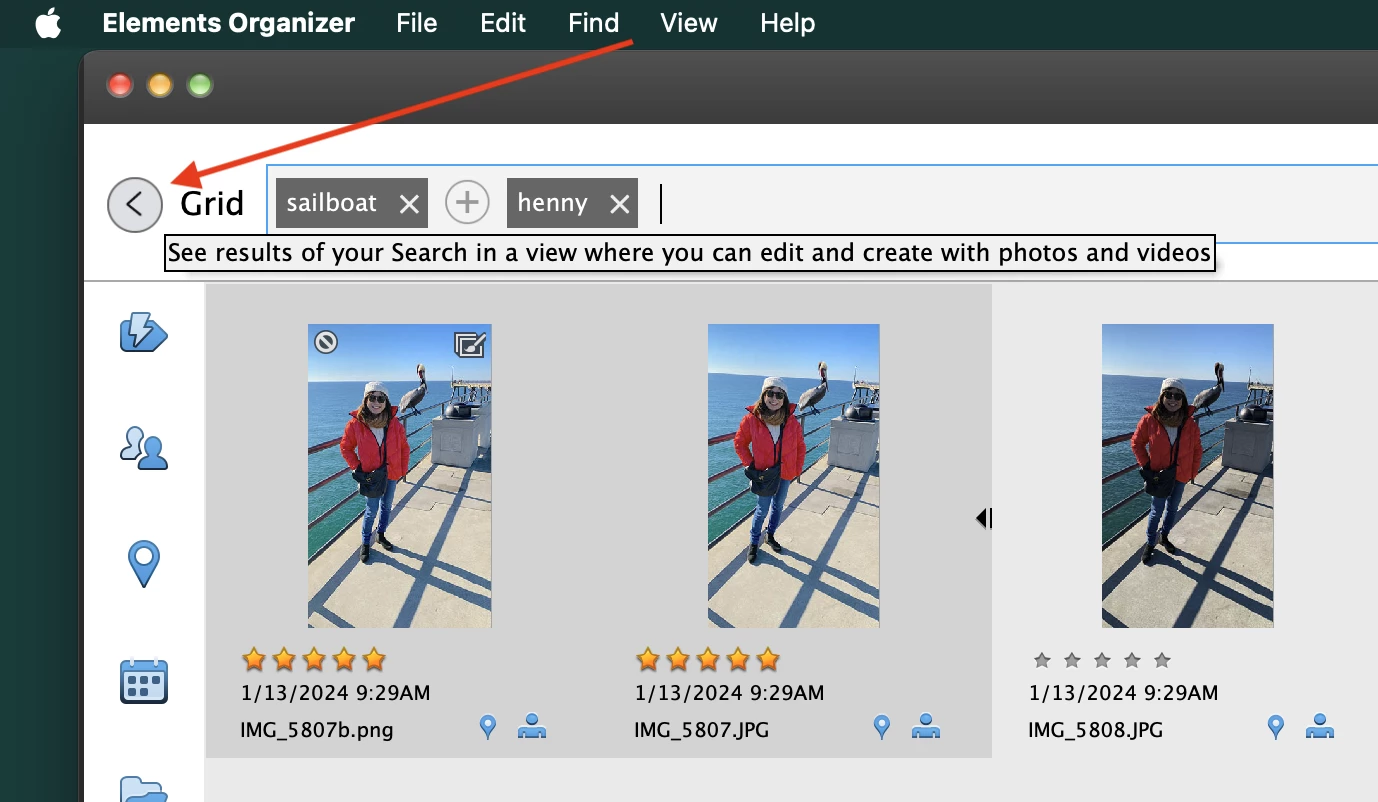Click the place pin icon for IMG_5807.JPG

(882, 727)
